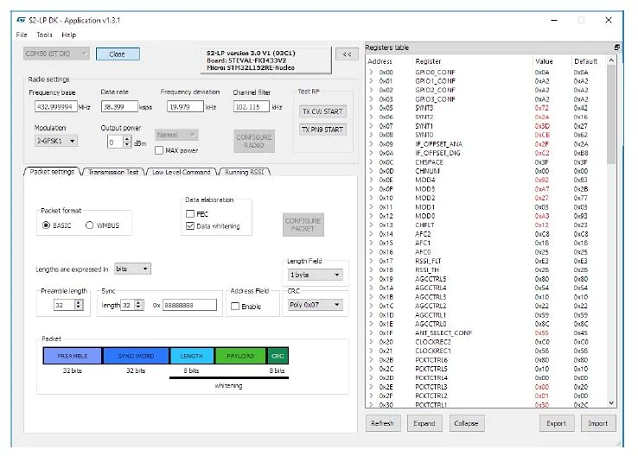The image size is (638, 456).
Task: Open the CRC Poly 0x07 dropdown
Action: pos(315,305)
